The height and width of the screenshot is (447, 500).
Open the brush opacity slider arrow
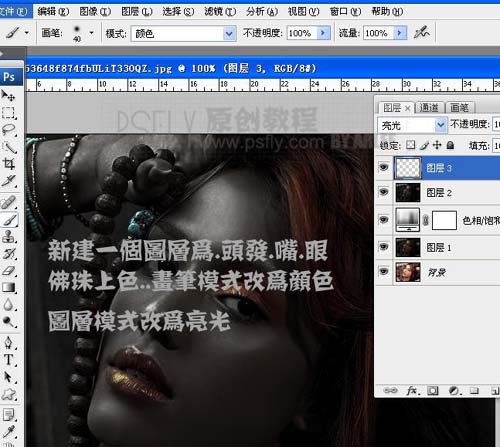pos(323,33)
